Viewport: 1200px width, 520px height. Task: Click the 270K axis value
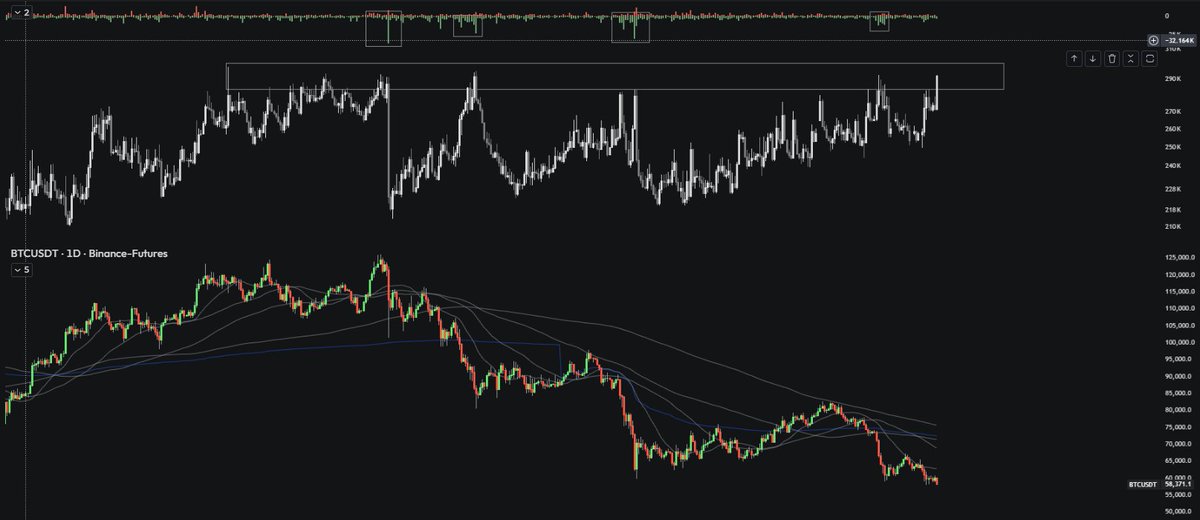[x=1173, y=111]
